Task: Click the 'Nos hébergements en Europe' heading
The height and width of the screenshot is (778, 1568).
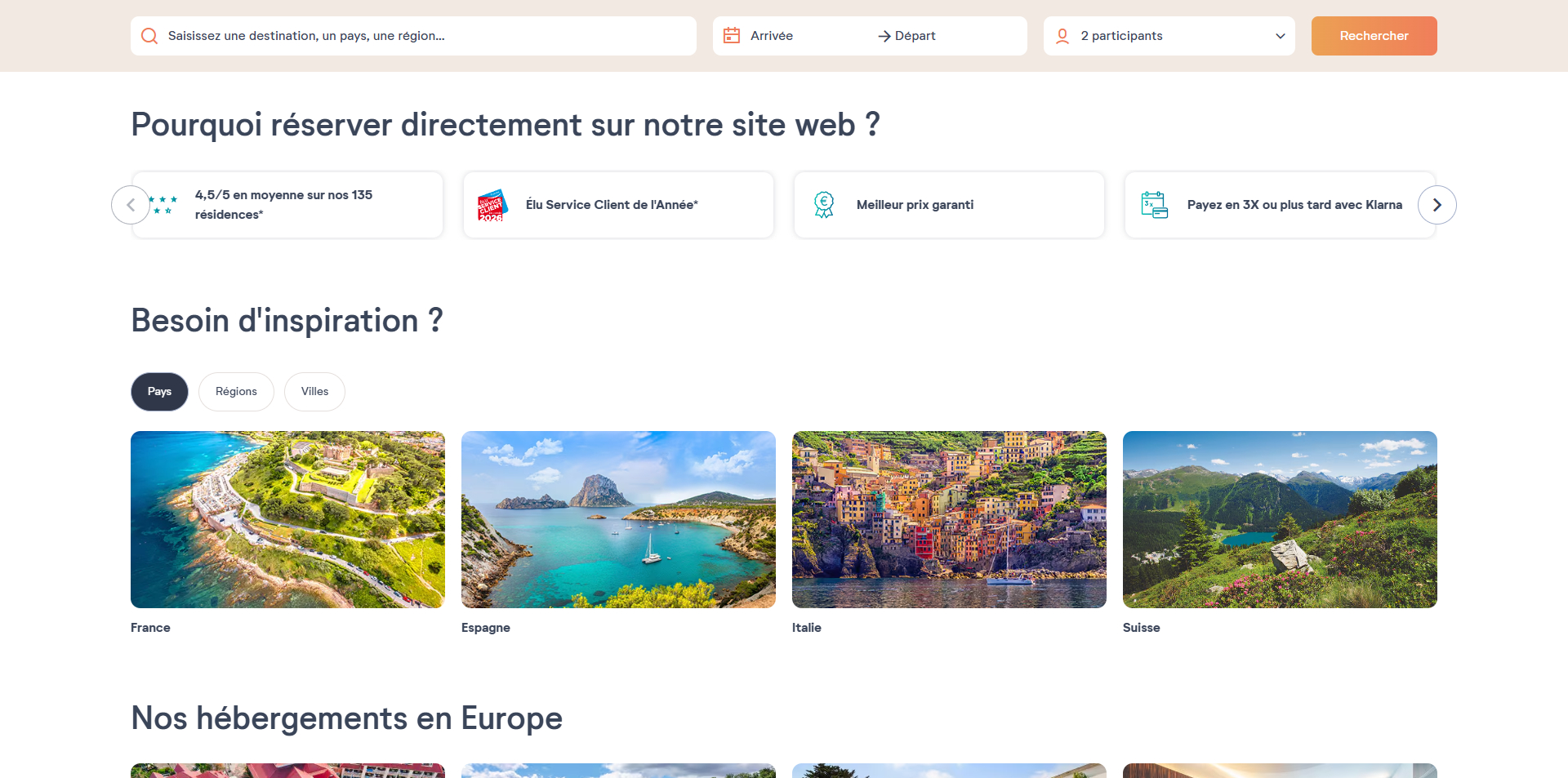Action: tap(346, 718)
